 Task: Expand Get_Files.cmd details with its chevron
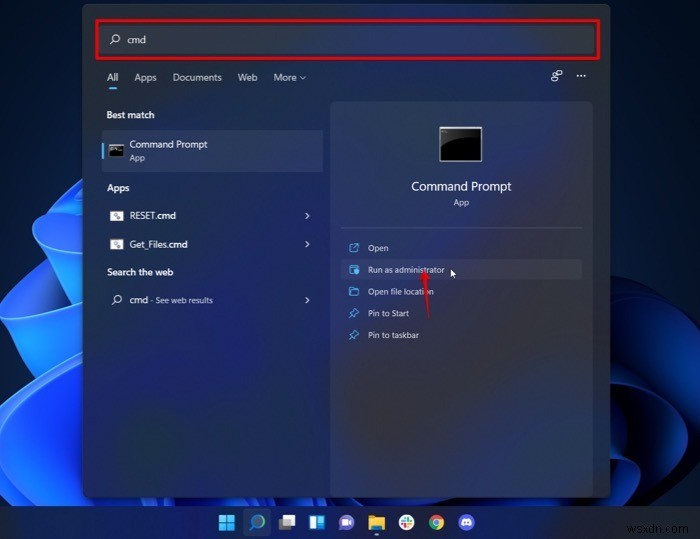(x=307, y=244)
